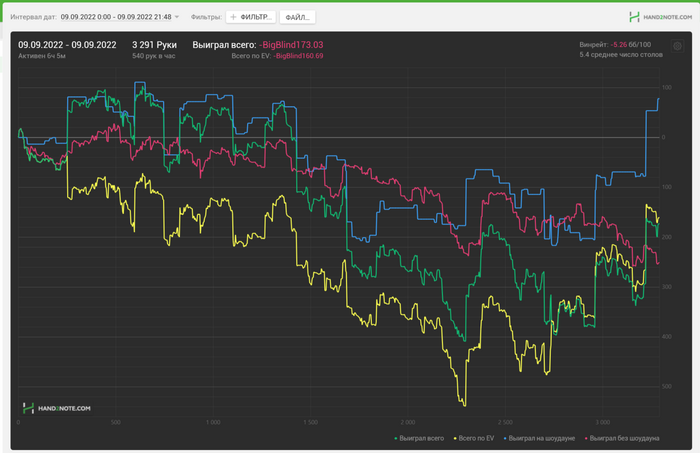Viewport: 700px width, 453px height.
Task: Select the date range 09.09.2022 0:00 field
Action: pyautogui.click(x=116, y=17)
